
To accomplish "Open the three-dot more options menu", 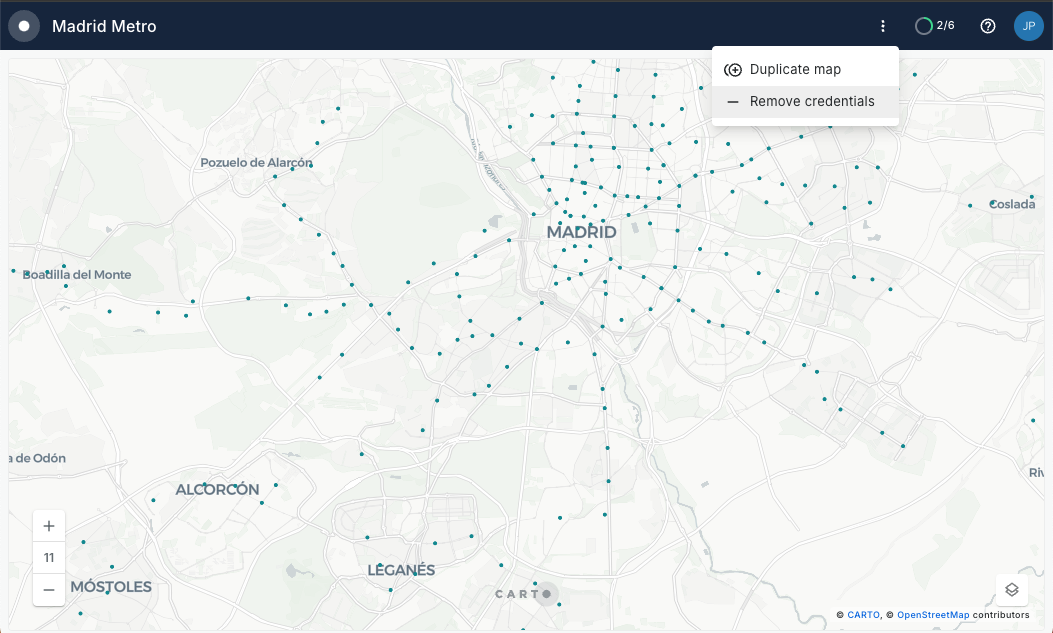I will (882, 26).
